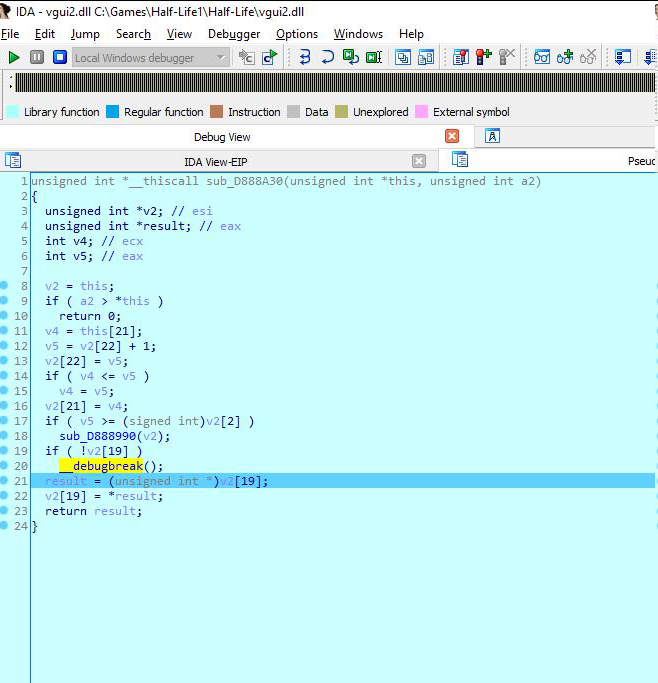Open the View menu
The height and width of the screenshot is (683, 658).
tap(179, 34)
